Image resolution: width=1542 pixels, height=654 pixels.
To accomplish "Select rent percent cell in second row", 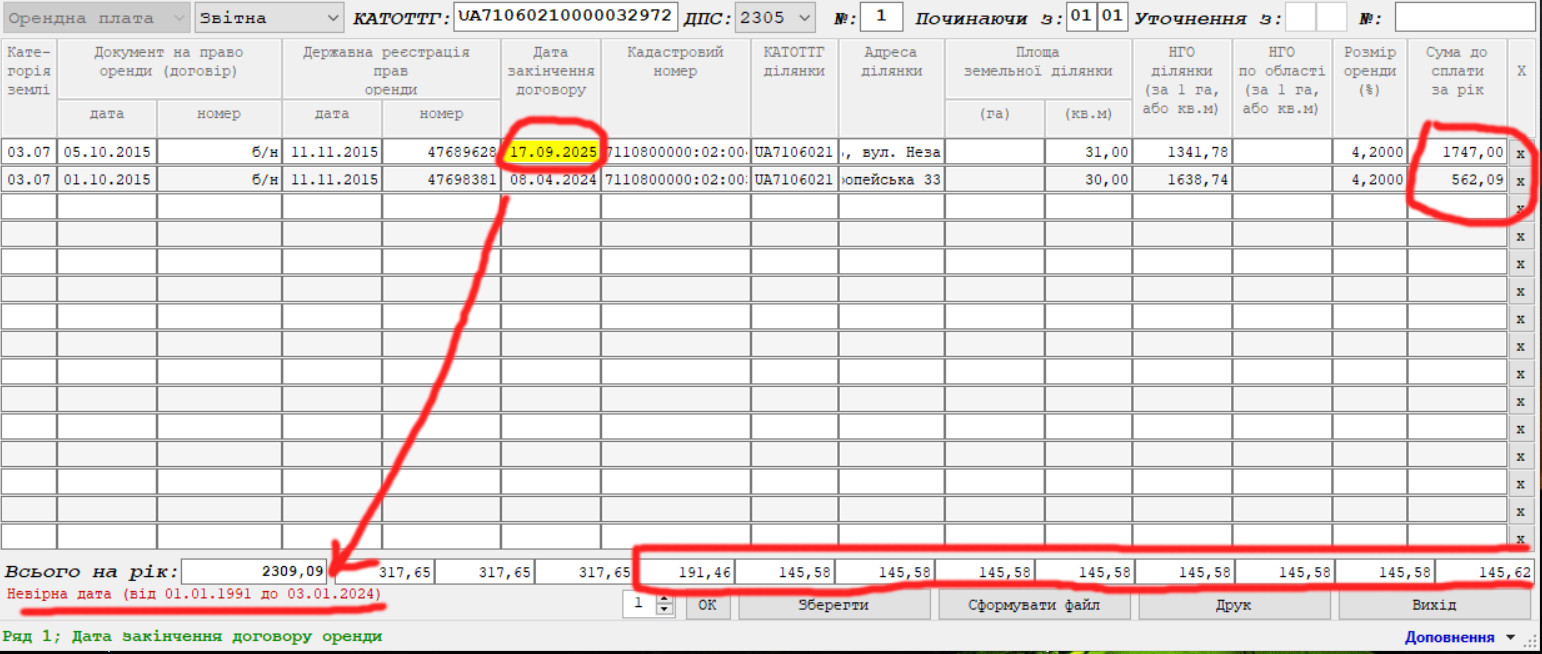I will coord(1369,180).
